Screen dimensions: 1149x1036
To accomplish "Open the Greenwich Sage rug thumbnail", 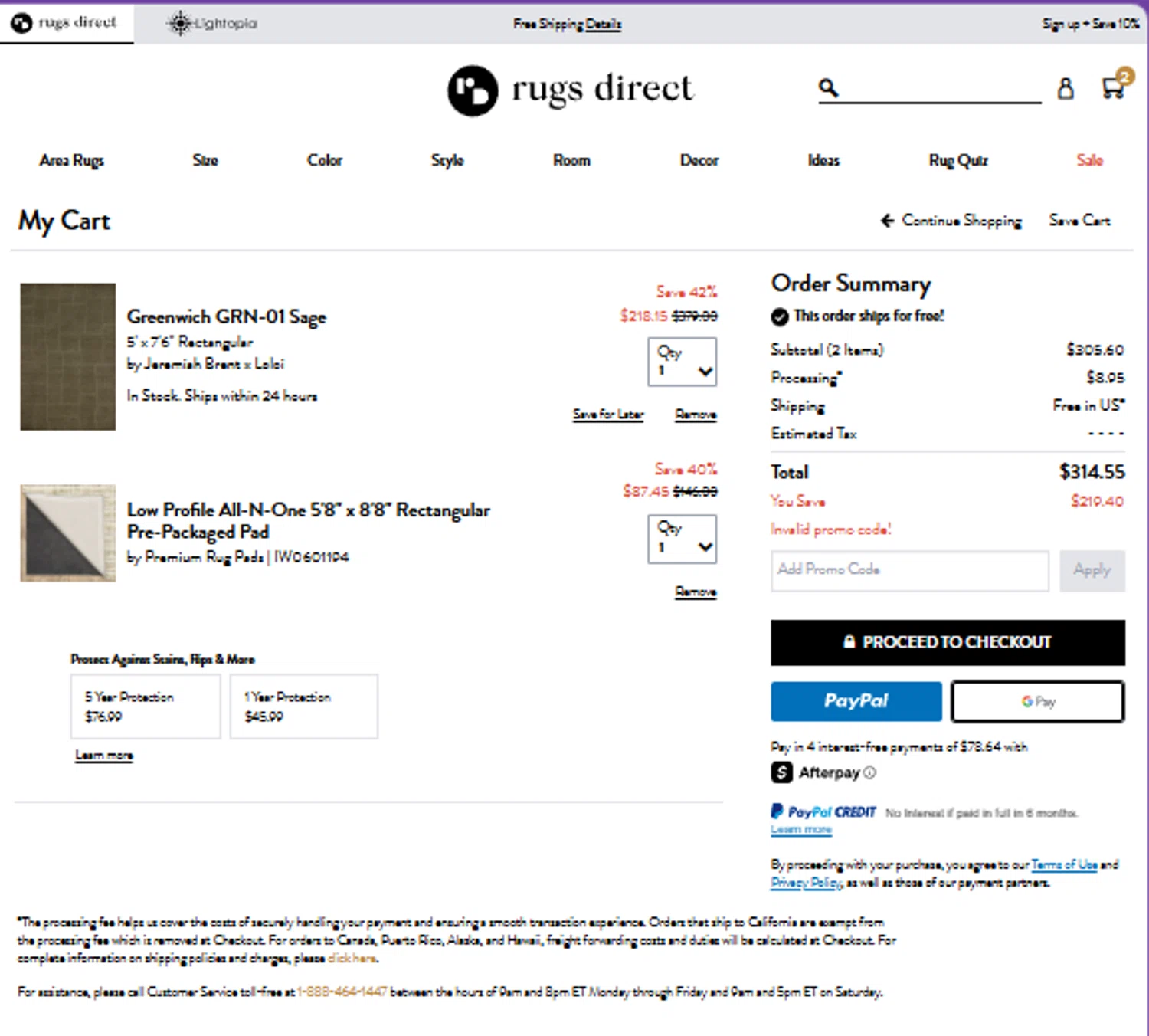I will click(x=68, y=356).
